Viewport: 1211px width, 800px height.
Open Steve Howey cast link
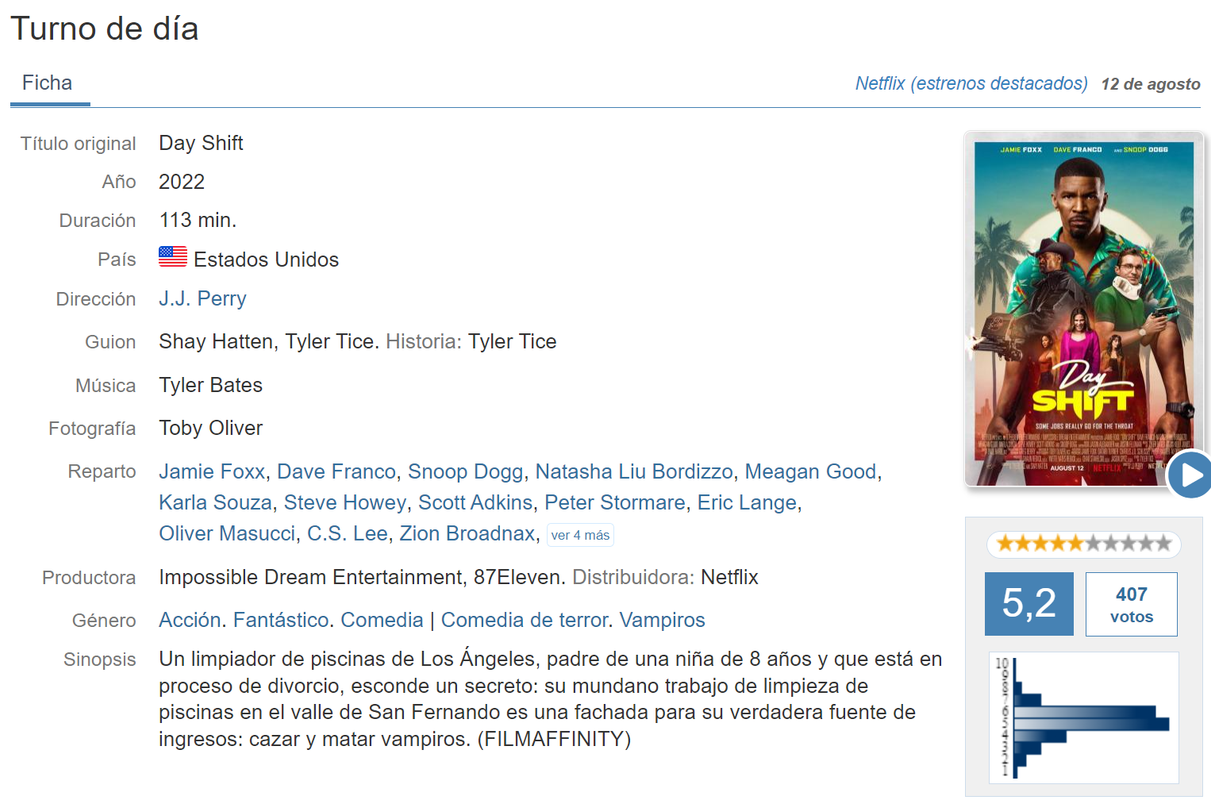pos(345,502)
